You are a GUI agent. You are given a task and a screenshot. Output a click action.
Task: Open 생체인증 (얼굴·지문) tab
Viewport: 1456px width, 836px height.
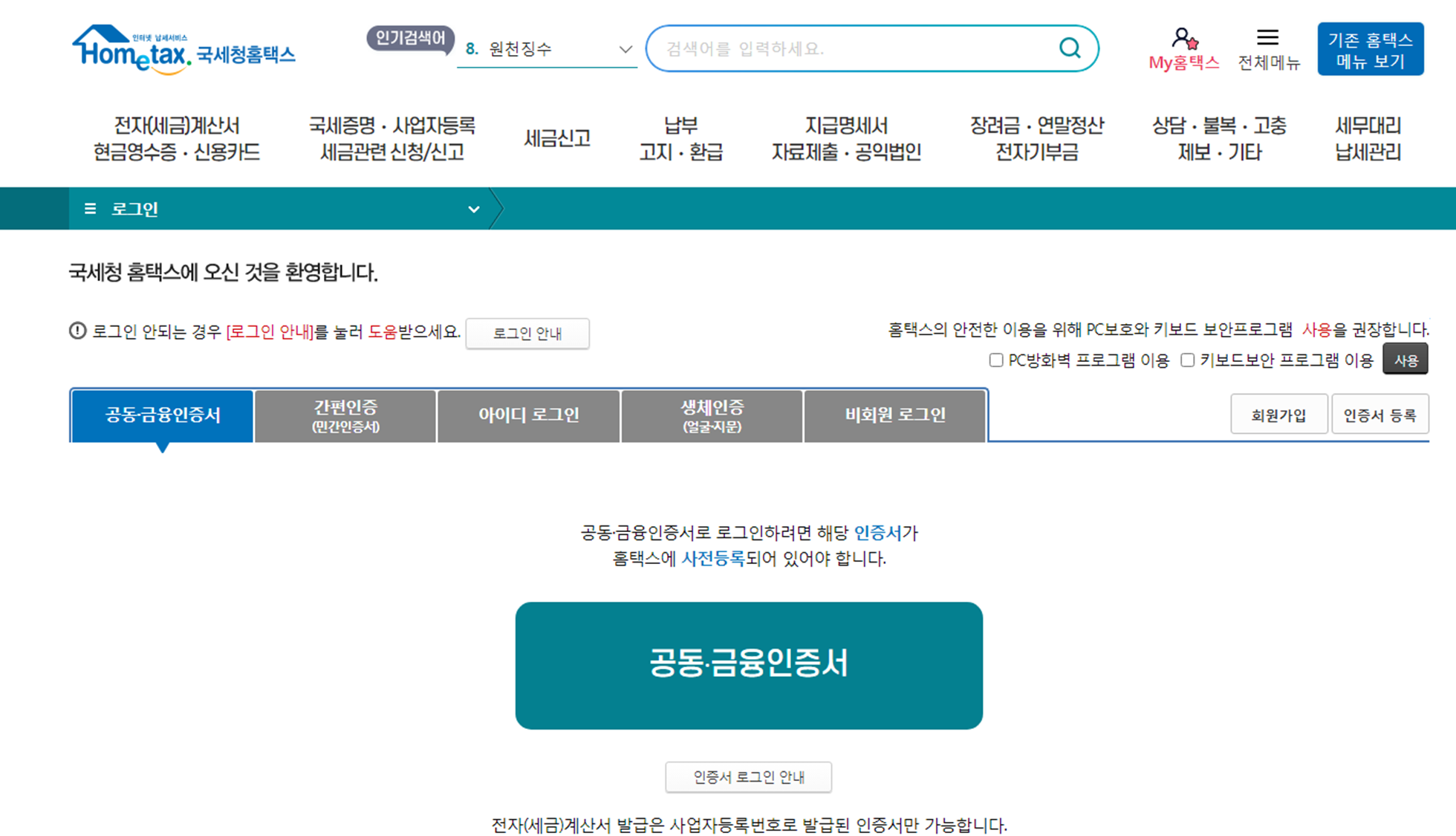[712, 415]
